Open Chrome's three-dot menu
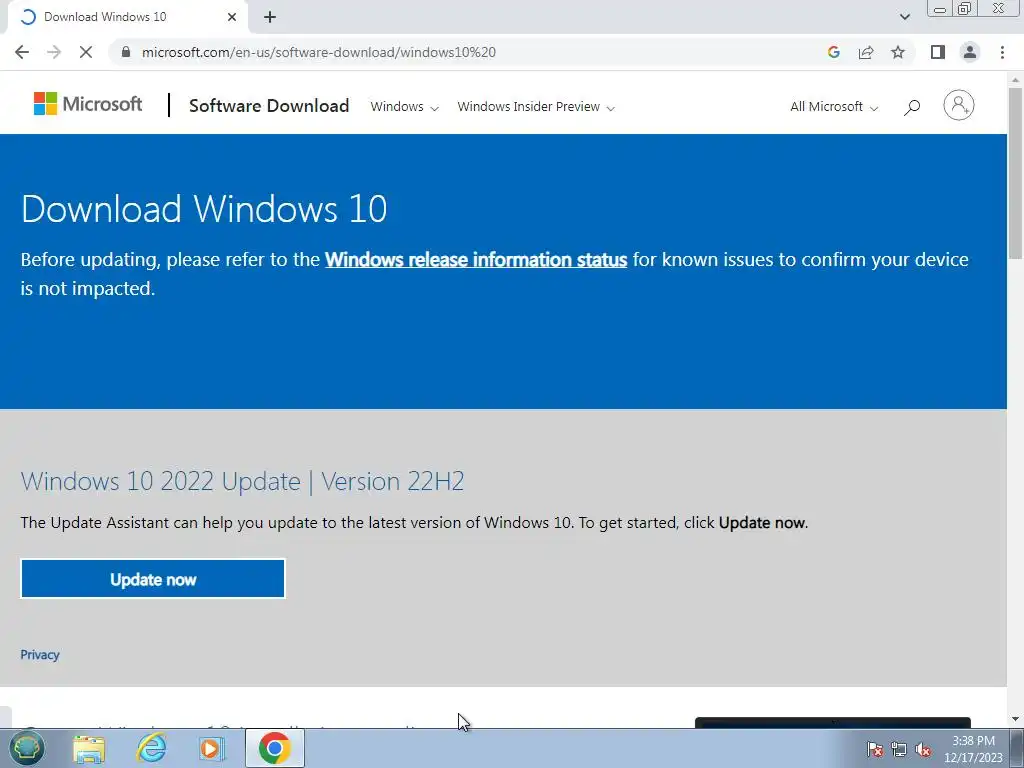Screen dimensions: 1024x768 coord(1002,52)
